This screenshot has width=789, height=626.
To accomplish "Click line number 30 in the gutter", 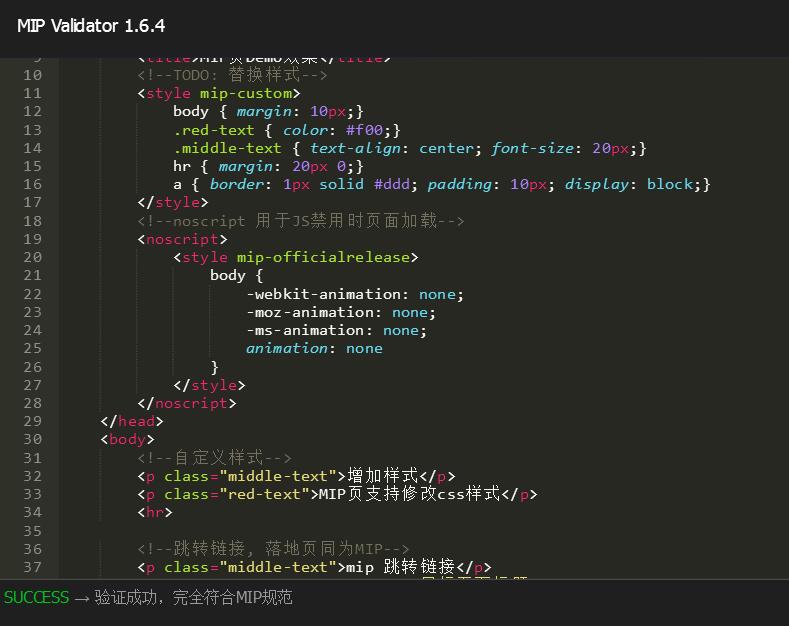I will point(32,439).
